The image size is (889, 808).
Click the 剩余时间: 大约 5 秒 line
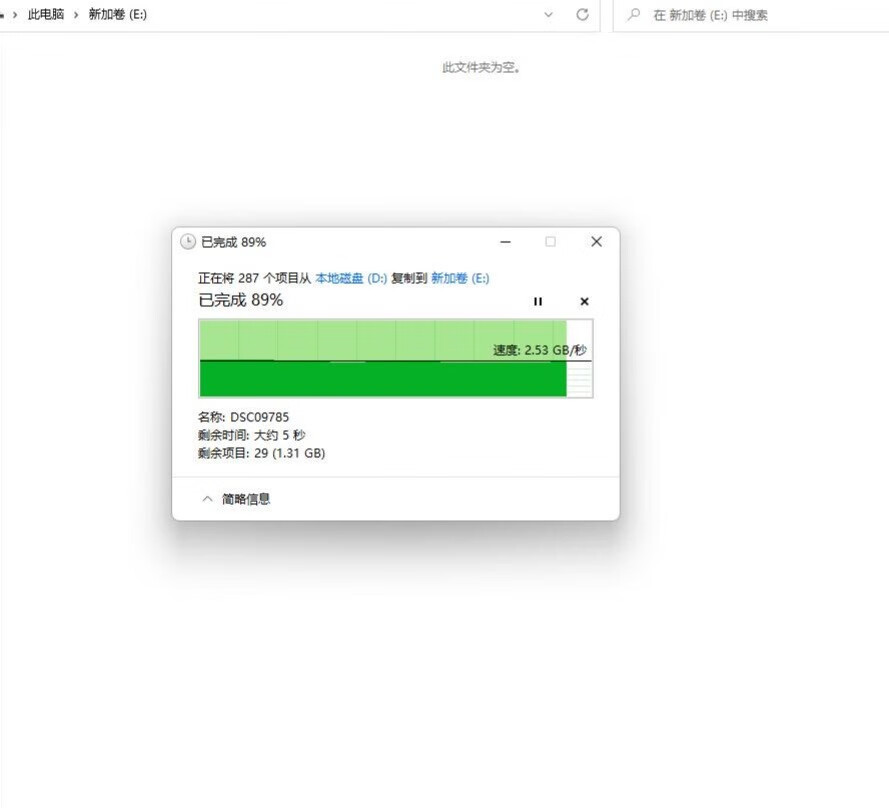(252, 435)
